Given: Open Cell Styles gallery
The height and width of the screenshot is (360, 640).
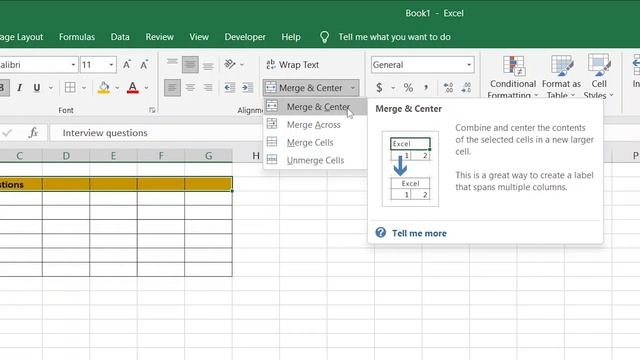Looking at the screenshot, I should [x=599, y=77].
